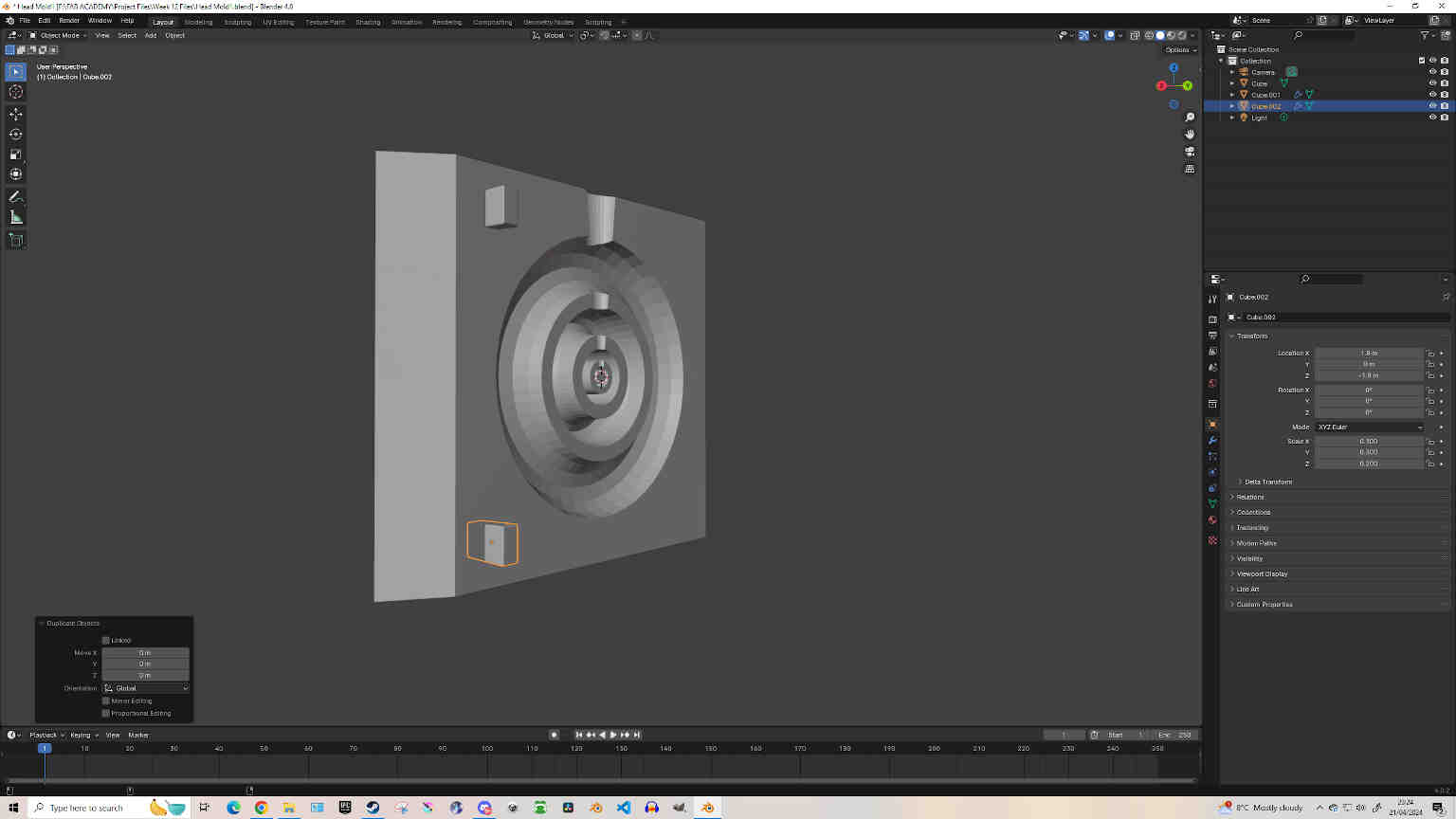The image size is (1456, 819).
Task: Open the File menu
Action: tap(25, 20)
